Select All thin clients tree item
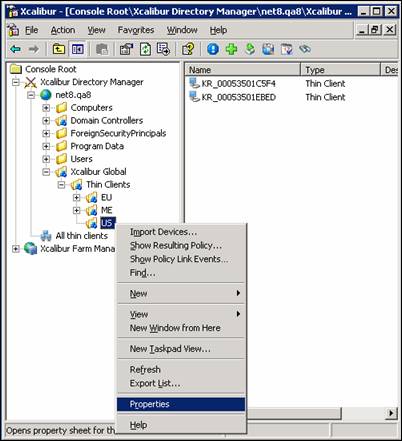402x441 pixels. pyautogui.click(x=81, y=236)
